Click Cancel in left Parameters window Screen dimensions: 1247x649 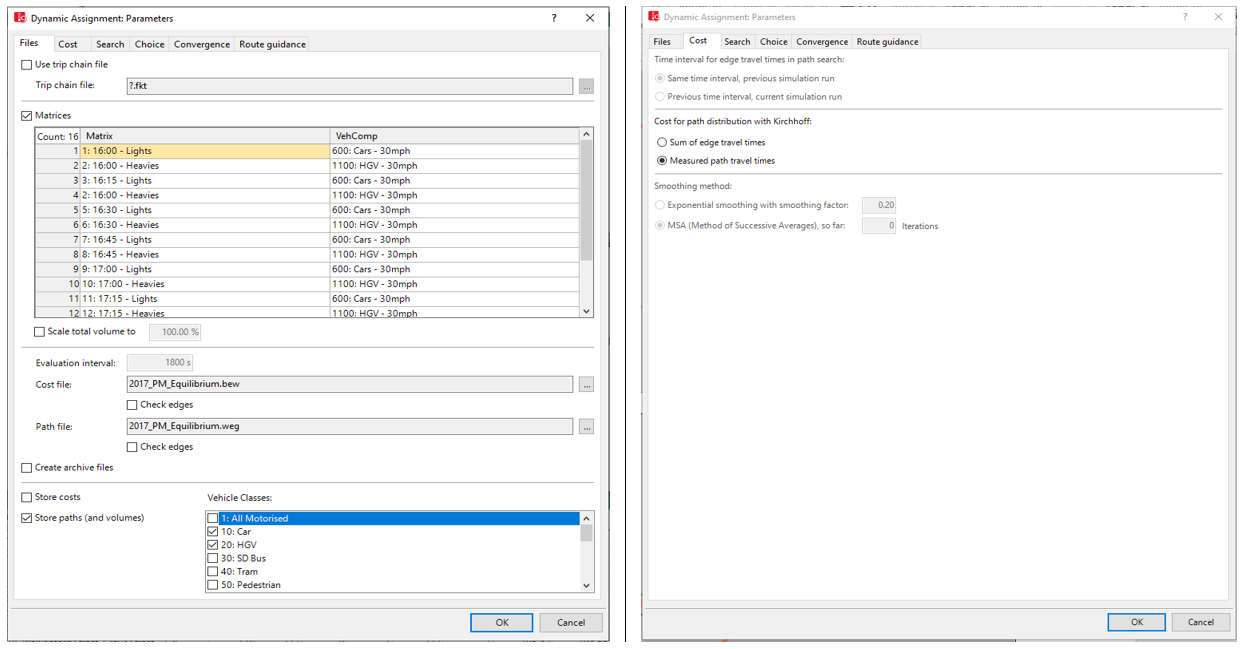(571, 622)
